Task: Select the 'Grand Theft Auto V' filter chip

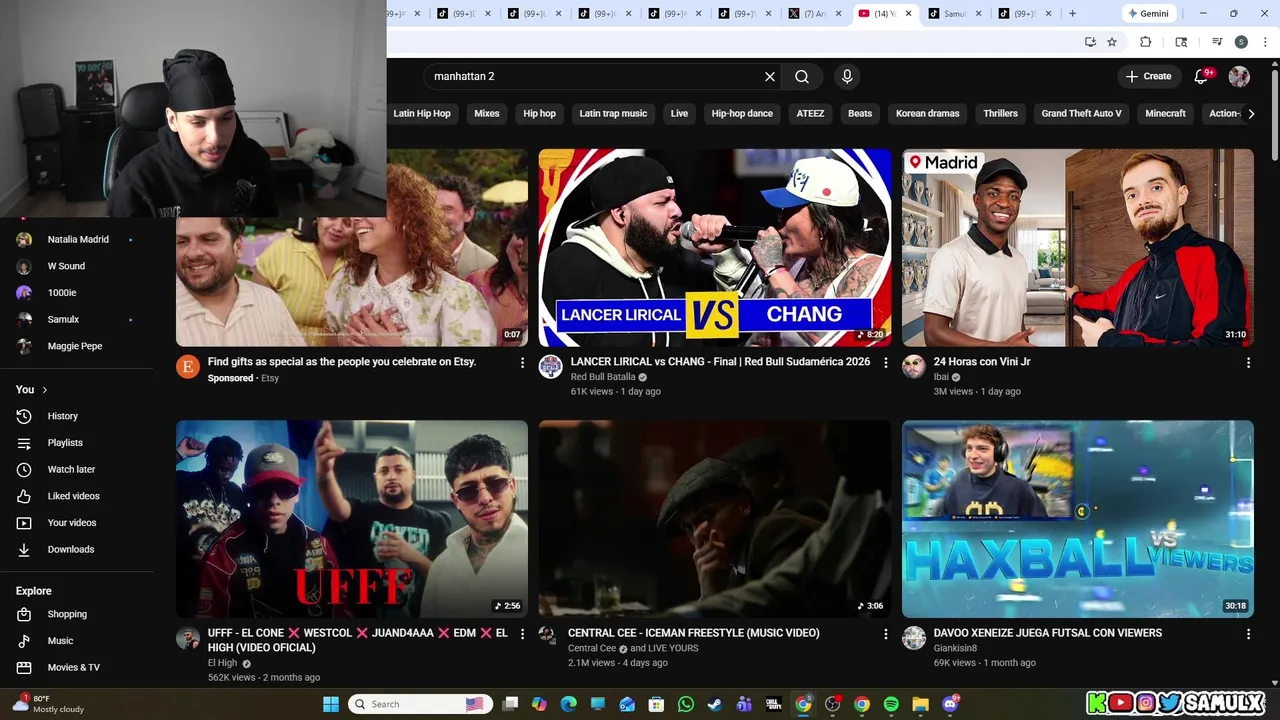Action: tap(1081, 114)
